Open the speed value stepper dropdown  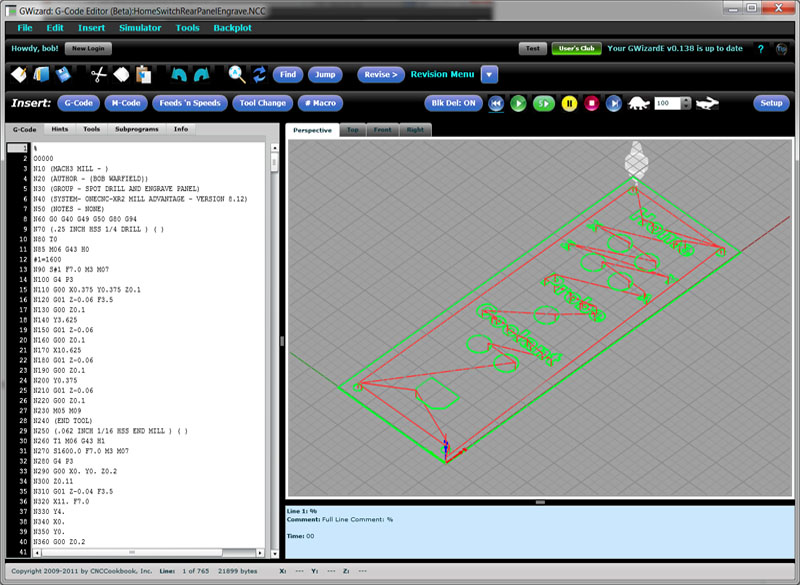click(x=685, y=102)
